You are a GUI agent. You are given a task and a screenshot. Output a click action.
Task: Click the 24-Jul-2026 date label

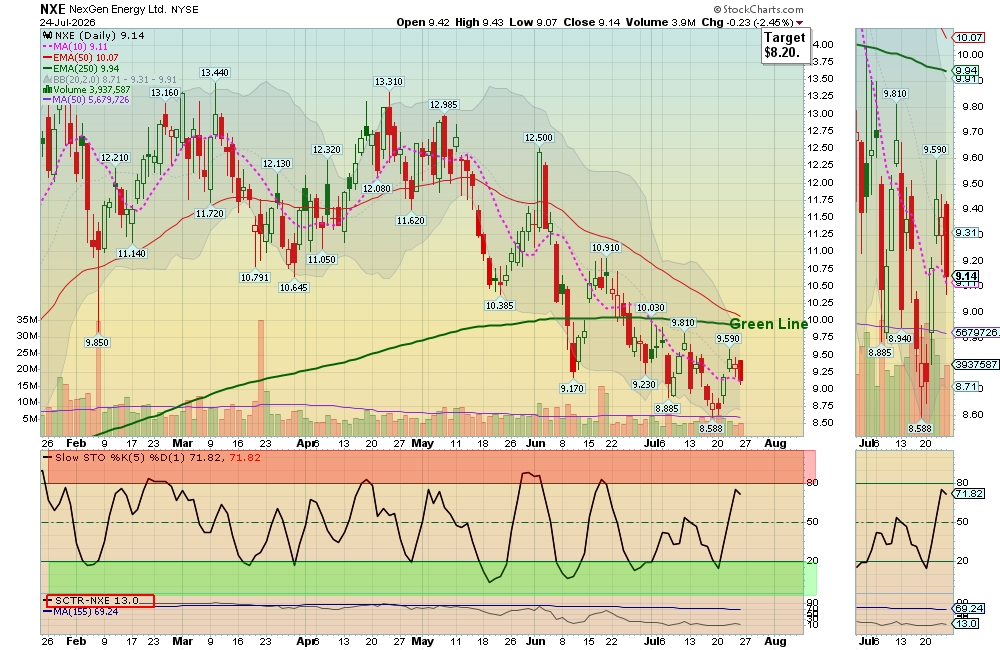68,22
